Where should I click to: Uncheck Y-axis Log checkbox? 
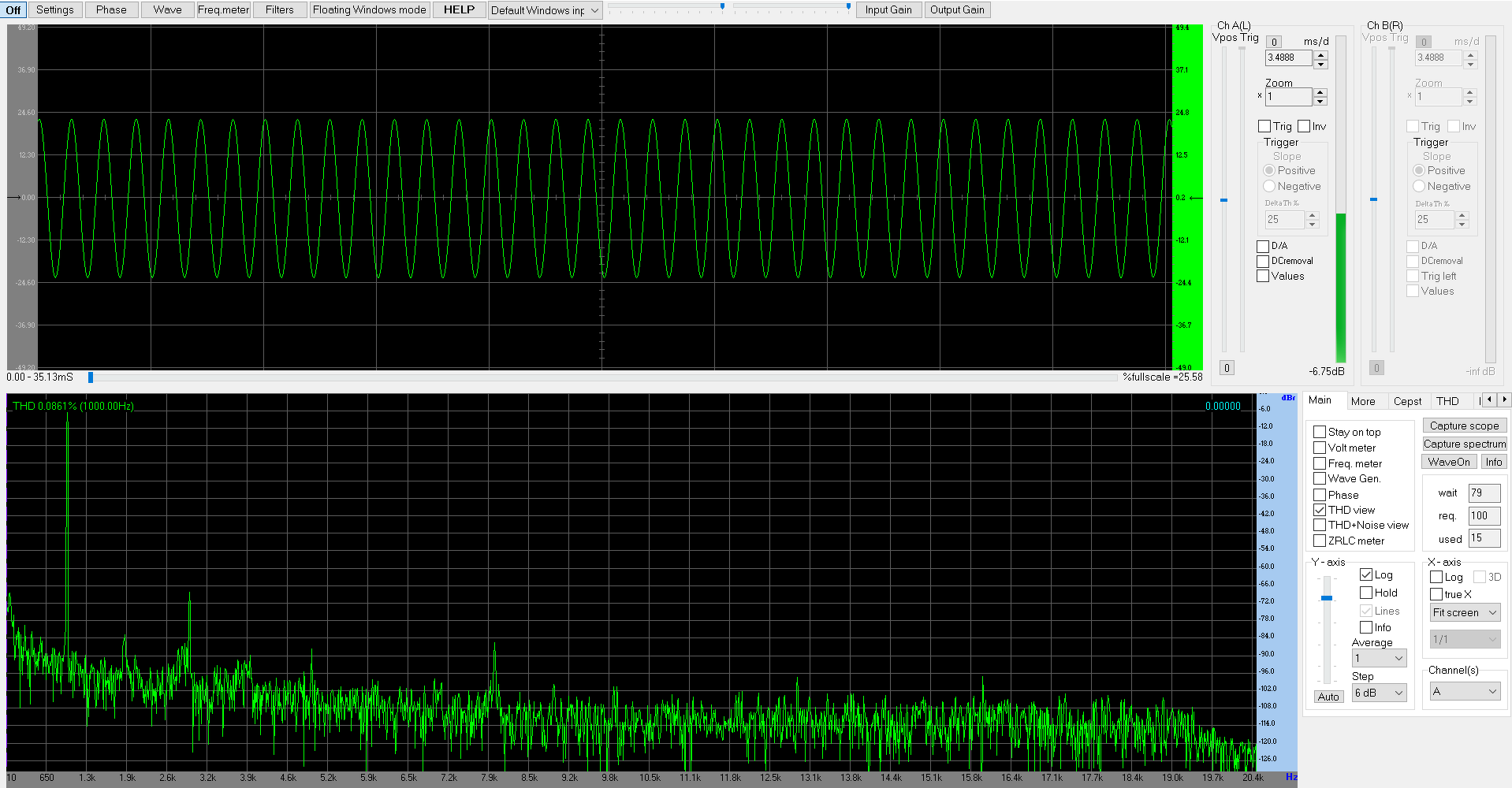[1366, 574]
